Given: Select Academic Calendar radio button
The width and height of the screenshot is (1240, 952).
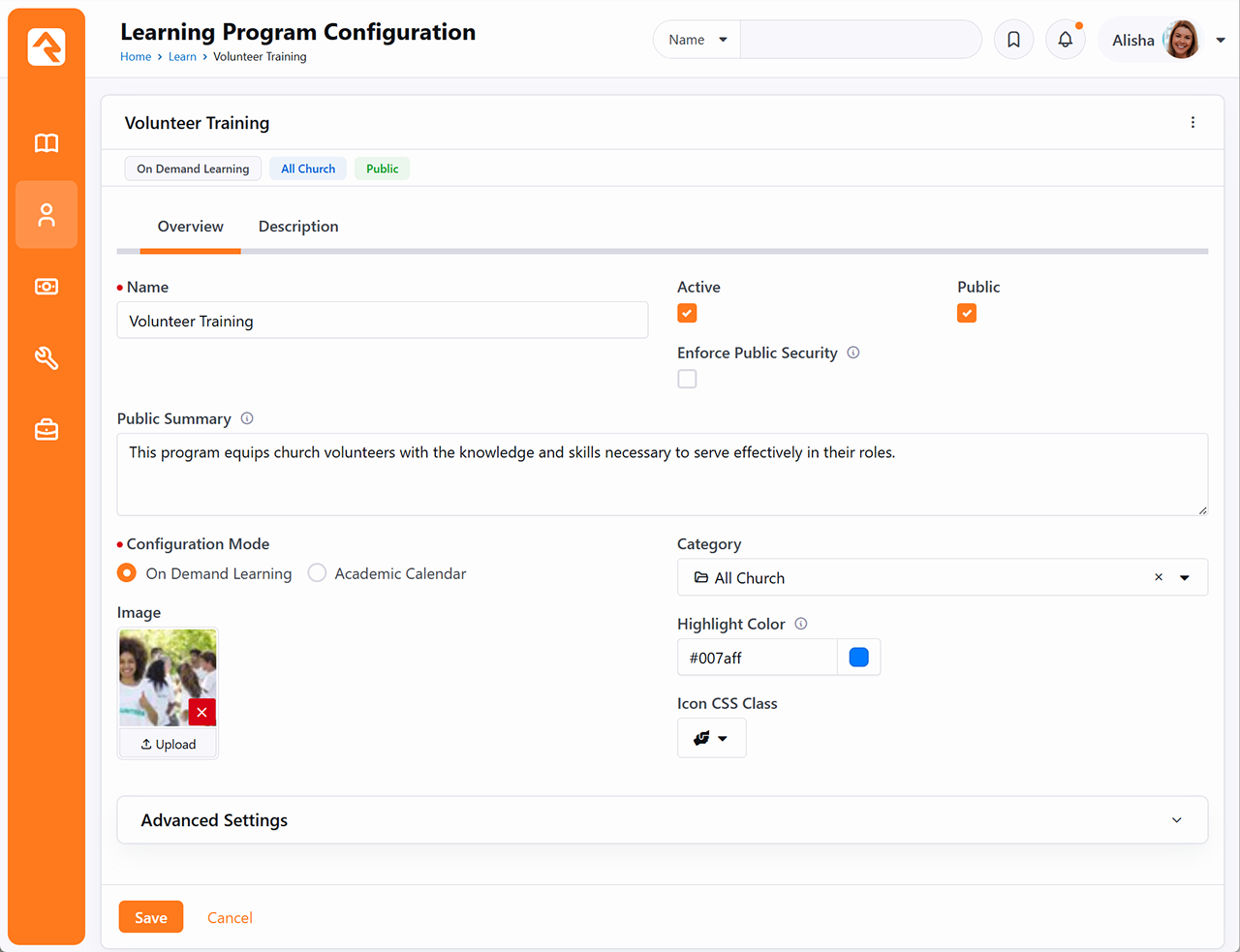Looking at the screenshot, I should (317, 573).
